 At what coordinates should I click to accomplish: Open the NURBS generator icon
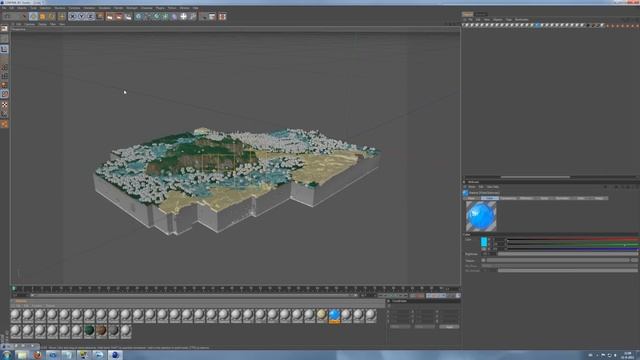[x=156, y=16]
